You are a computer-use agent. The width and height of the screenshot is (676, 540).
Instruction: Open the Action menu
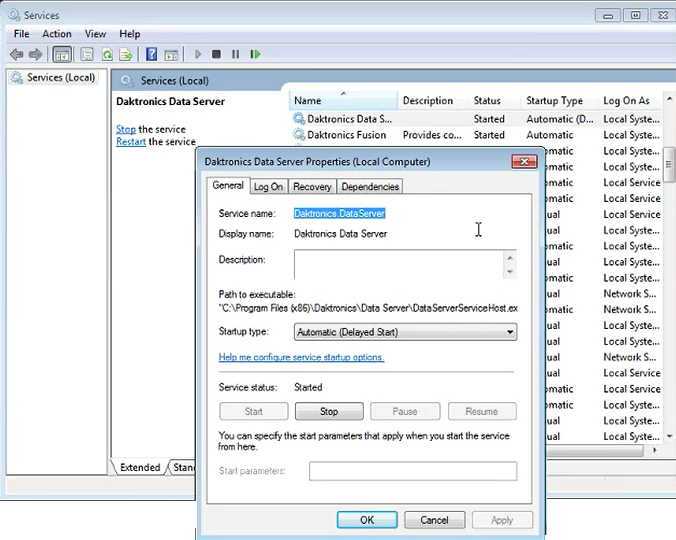point(57,34)
